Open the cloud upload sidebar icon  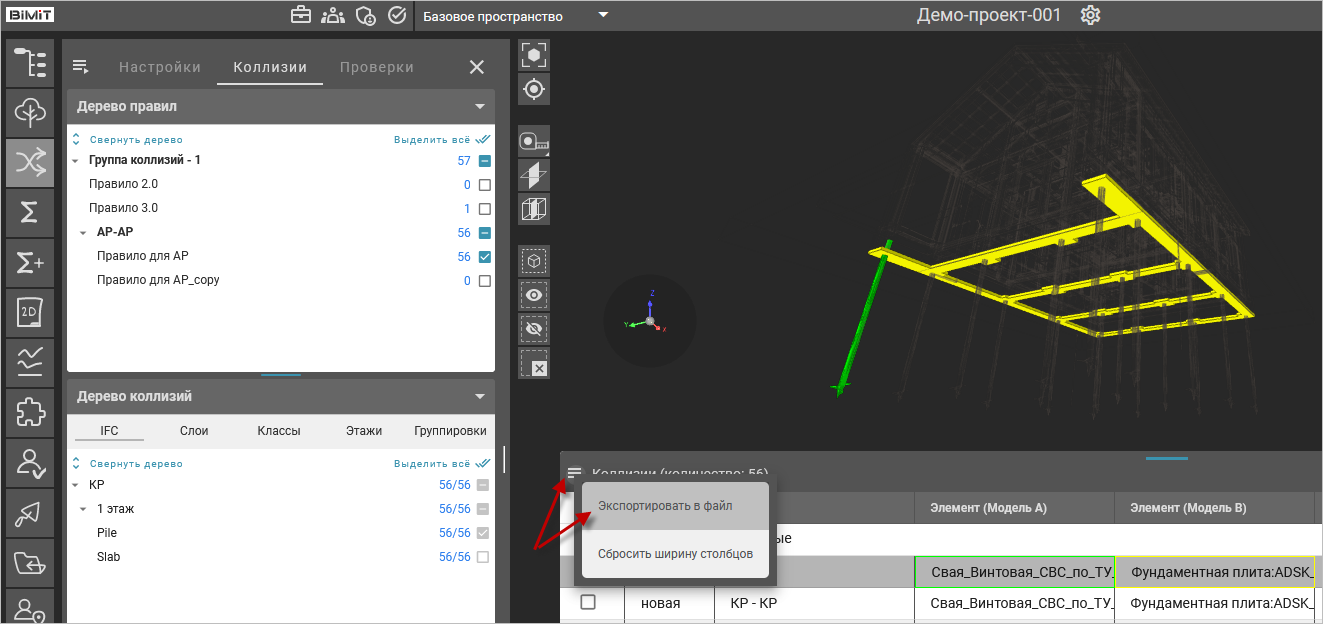[x=30, y=112]
